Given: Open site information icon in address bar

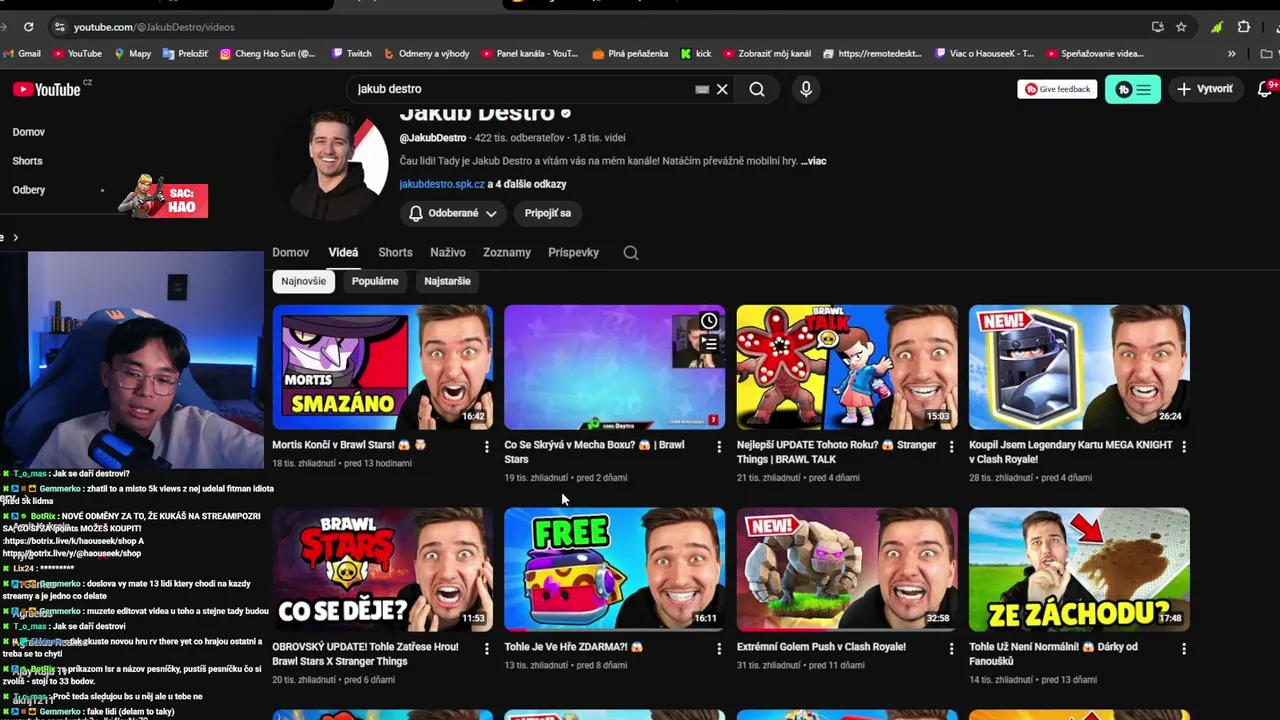Looking at the screenshot, I should (x=59, y=27).
